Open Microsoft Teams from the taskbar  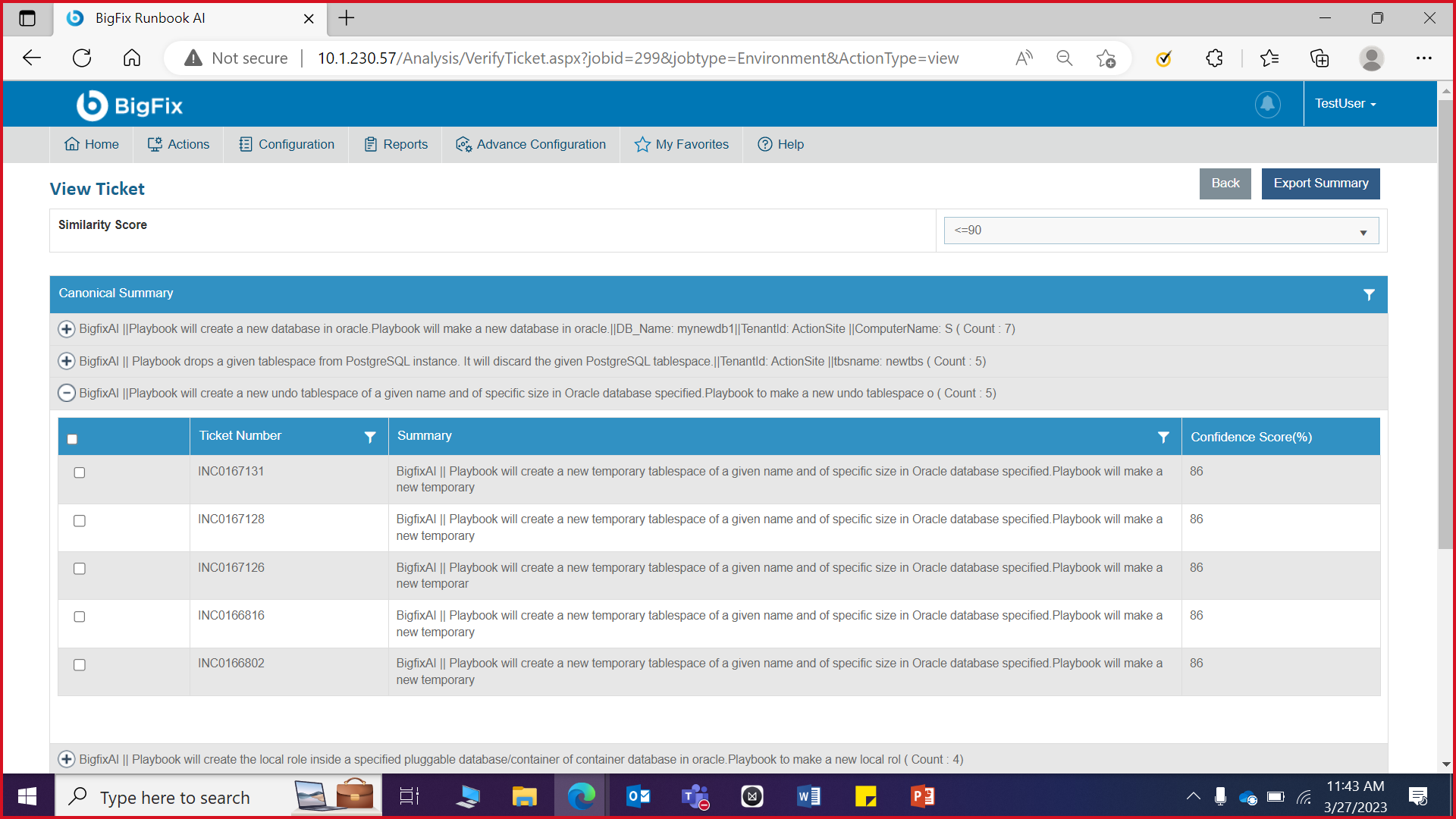click(x=695, y=797)
